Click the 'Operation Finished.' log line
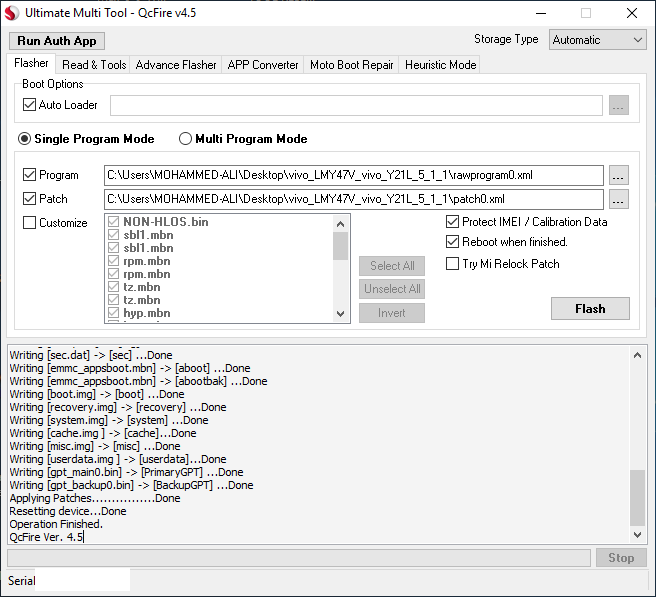This screenshot has width=656, height=597. click(x=56, y=524)
